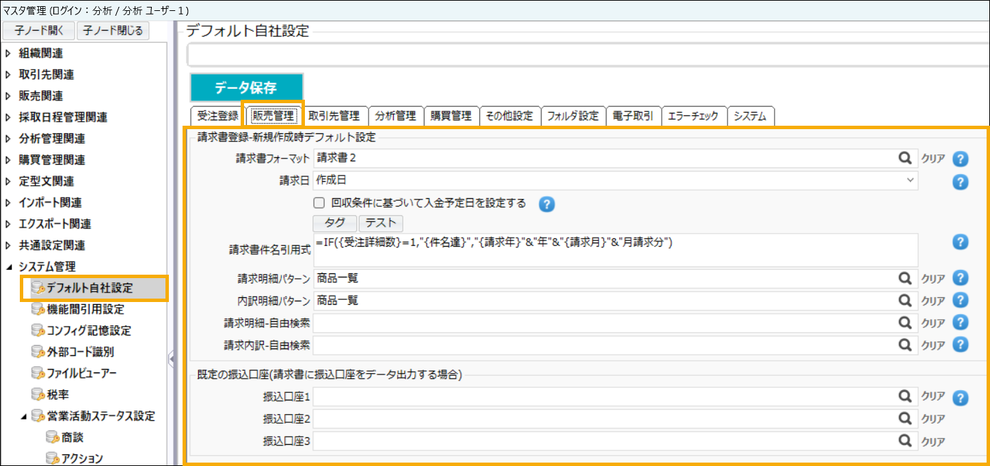Click database icon beside コンフィグ記憶設定
This screenshot has height=466, width=990.
pyautogui.click(x=38, y=331)
